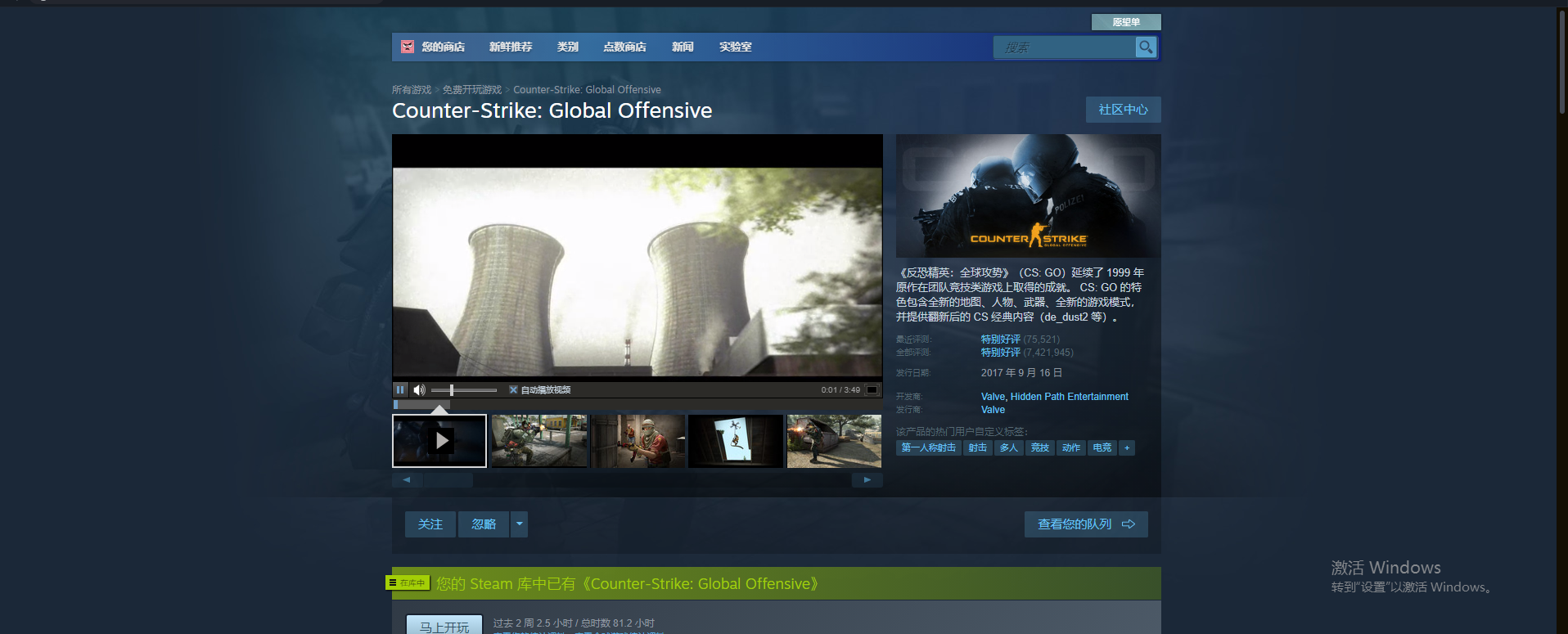Select the 多人 tag

1009,447
